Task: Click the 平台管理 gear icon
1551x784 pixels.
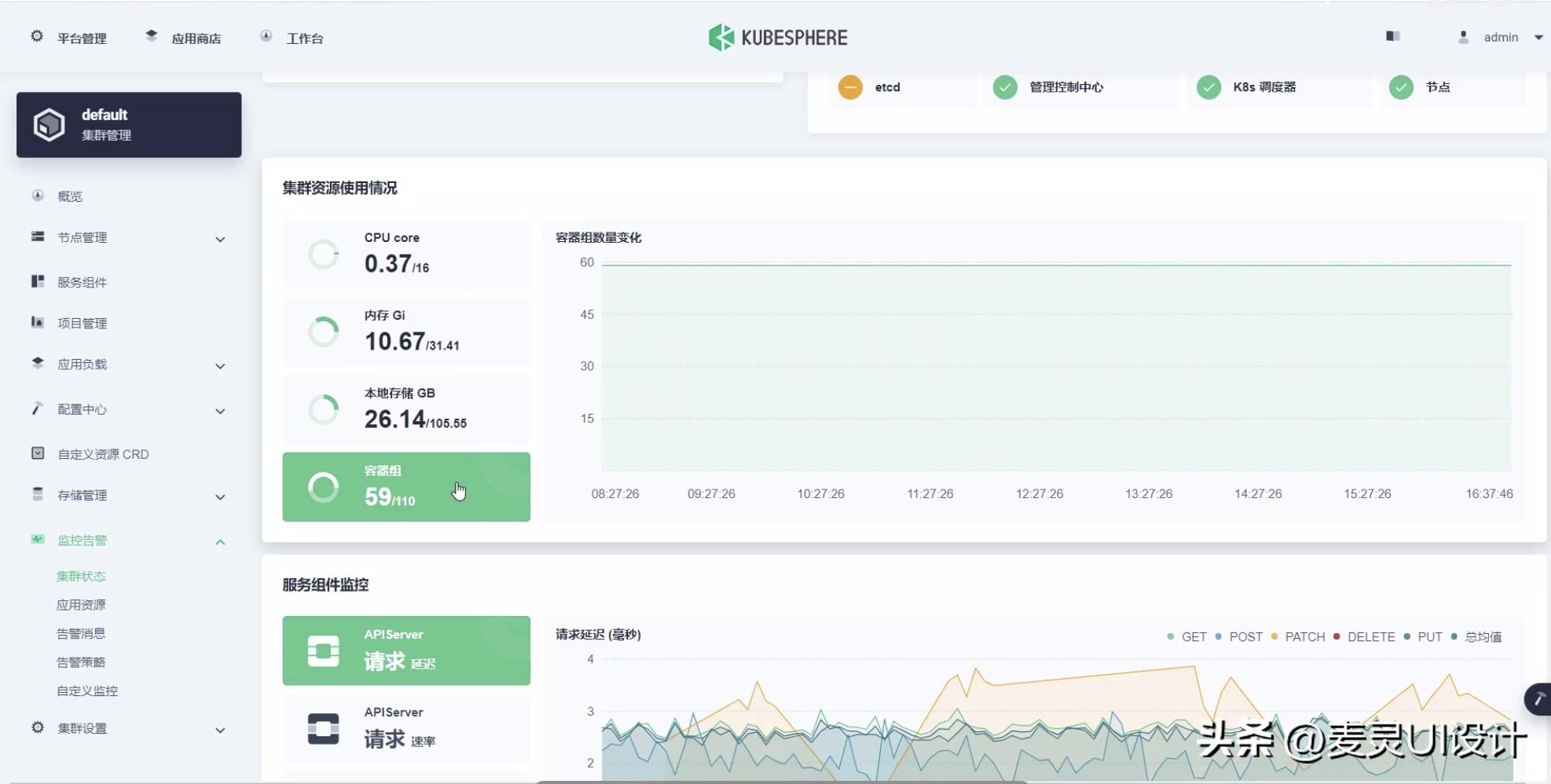Action: click(x=37, y=37)
